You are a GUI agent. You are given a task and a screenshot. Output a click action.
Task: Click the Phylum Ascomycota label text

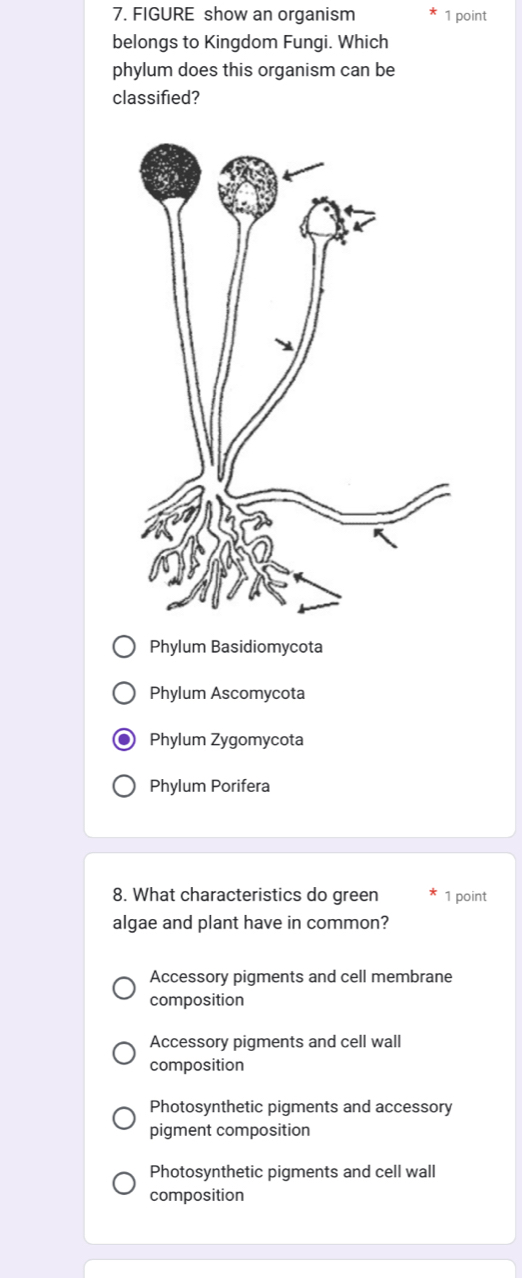tap(227, 694)
